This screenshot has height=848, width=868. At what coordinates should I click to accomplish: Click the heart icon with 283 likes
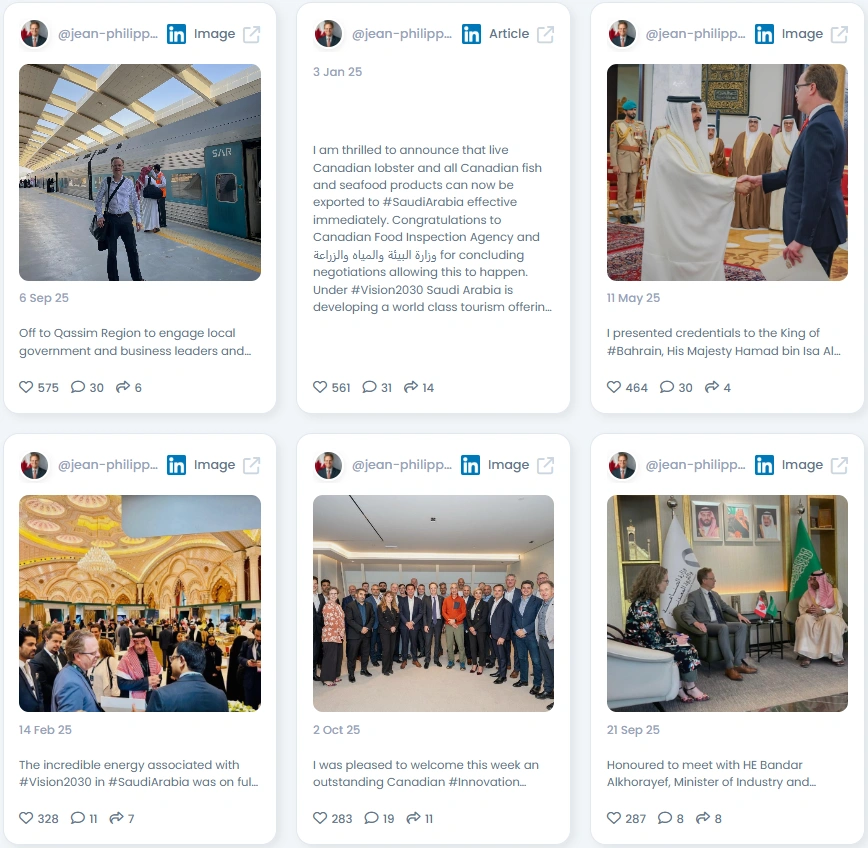320,818
